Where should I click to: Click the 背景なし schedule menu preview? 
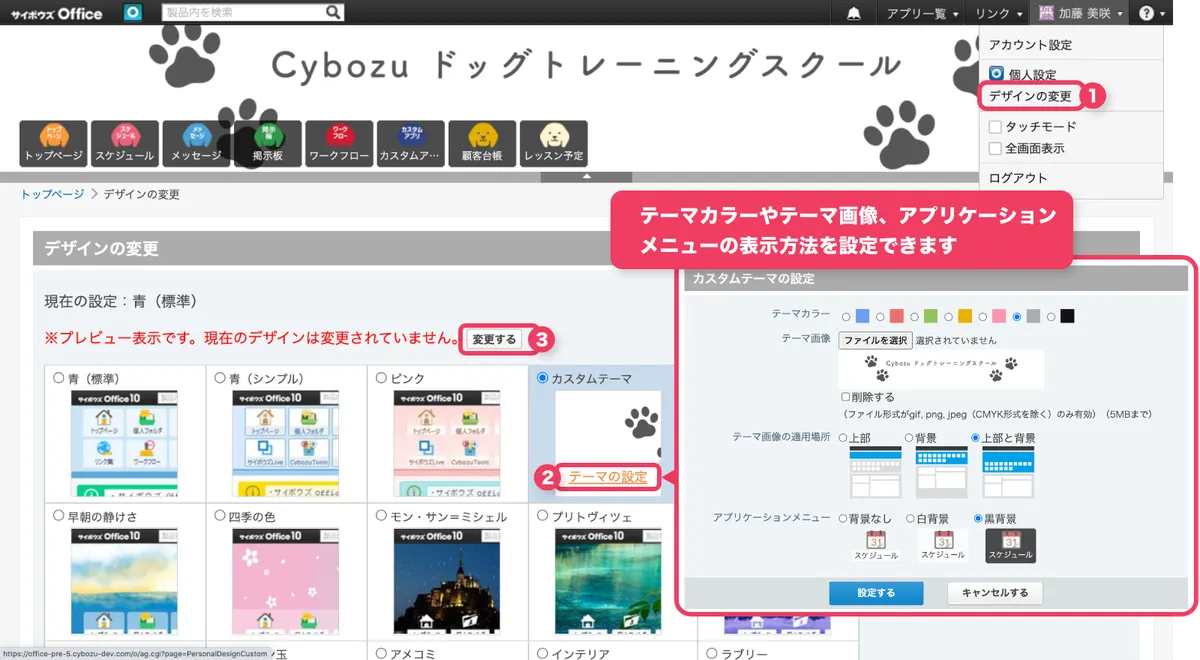coord(875,545)
